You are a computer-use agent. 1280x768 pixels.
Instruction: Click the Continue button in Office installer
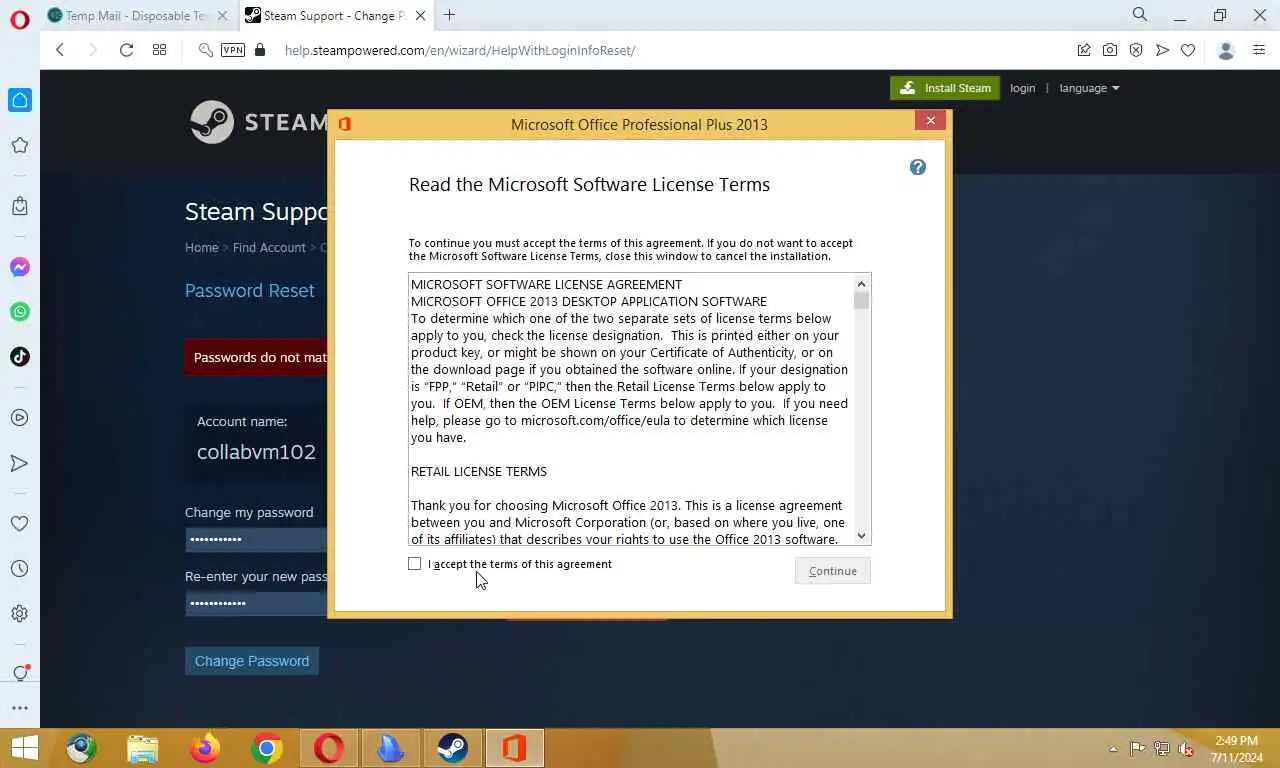tap(833, 571)
